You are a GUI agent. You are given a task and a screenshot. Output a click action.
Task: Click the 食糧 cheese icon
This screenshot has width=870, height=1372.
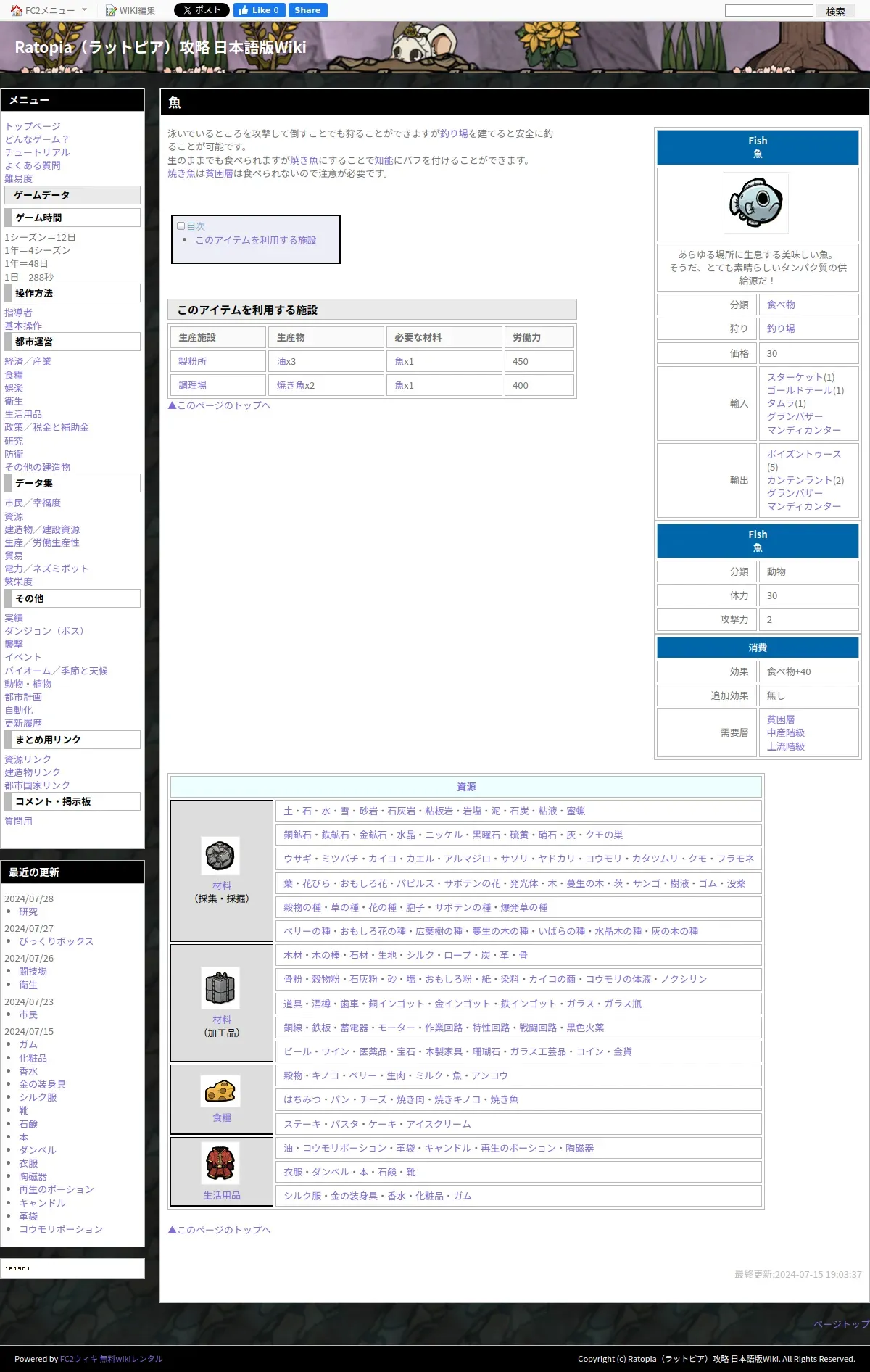(x=220, y=1091)
